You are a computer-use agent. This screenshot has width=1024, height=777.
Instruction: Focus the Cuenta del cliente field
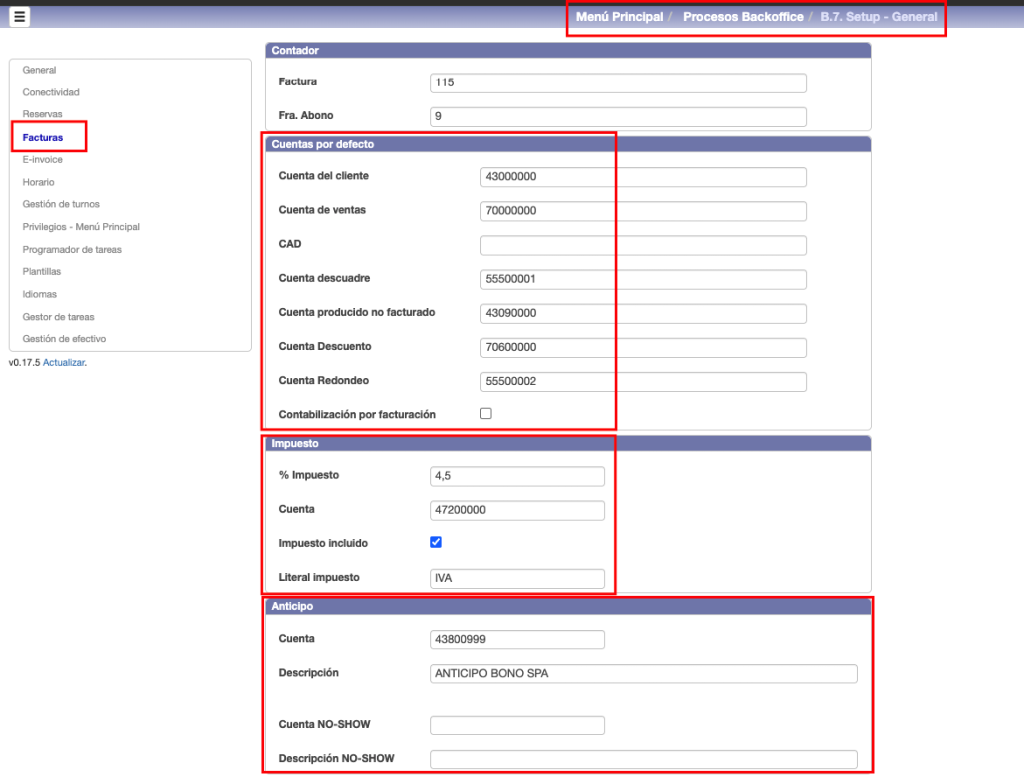pyautogui.click(x=643, y=177)
